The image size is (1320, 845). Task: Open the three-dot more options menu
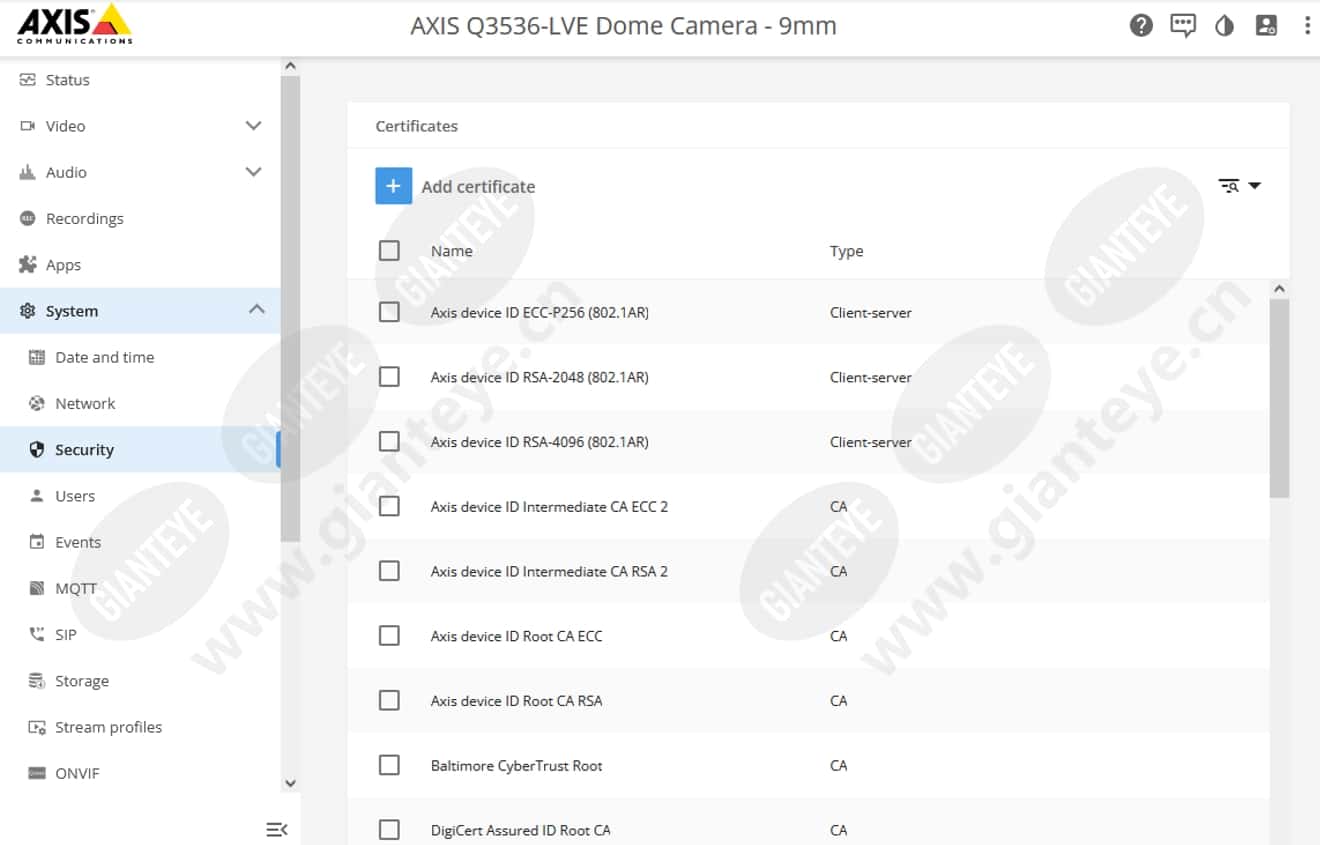pos(1307,26)
